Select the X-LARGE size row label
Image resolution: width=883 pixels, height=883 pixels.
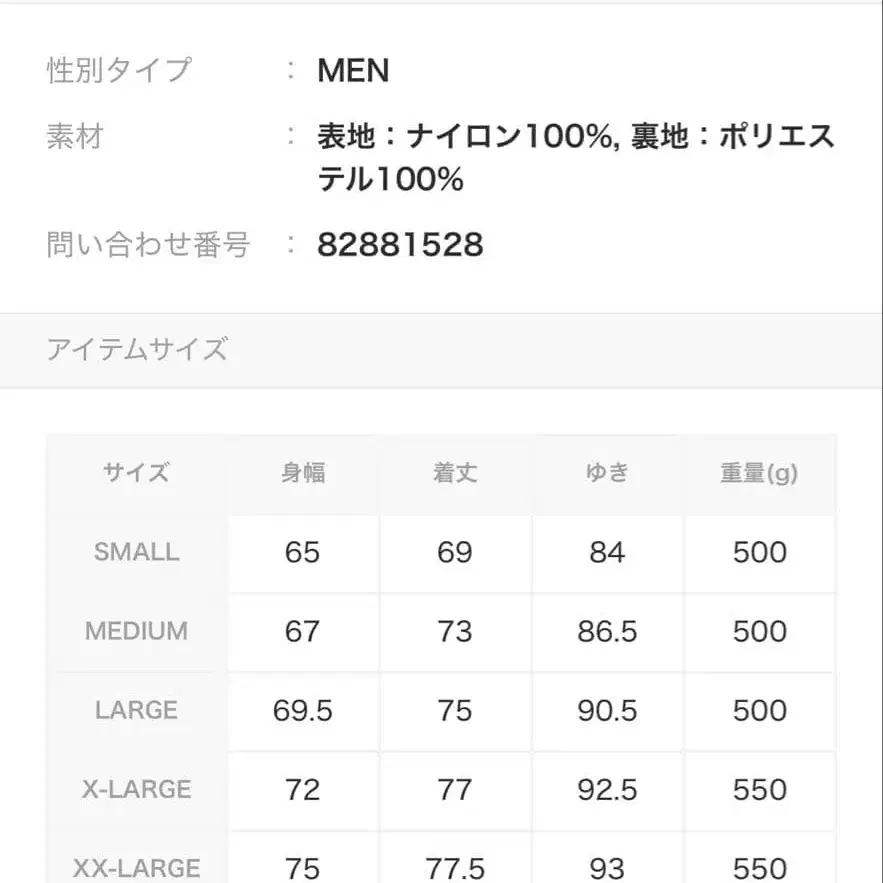point(136,789)
